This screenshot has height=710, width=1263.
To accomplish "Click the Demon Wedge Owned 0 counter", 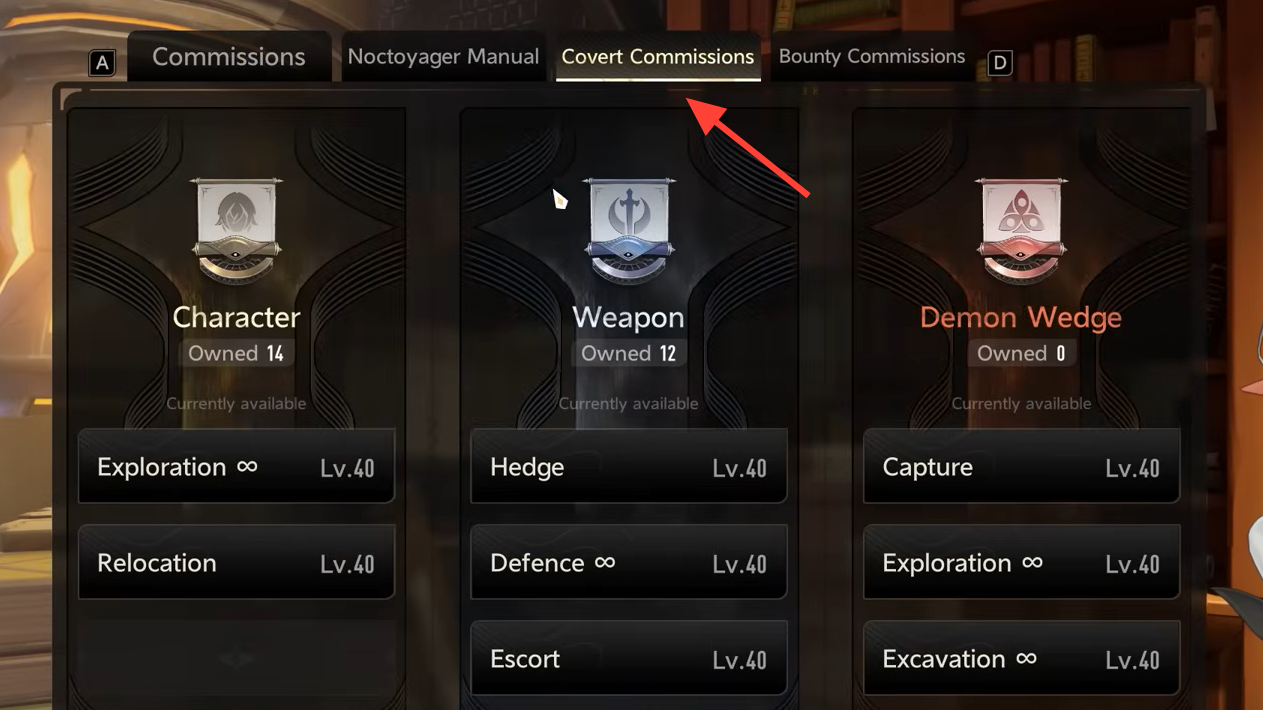I will point(1021,354).
